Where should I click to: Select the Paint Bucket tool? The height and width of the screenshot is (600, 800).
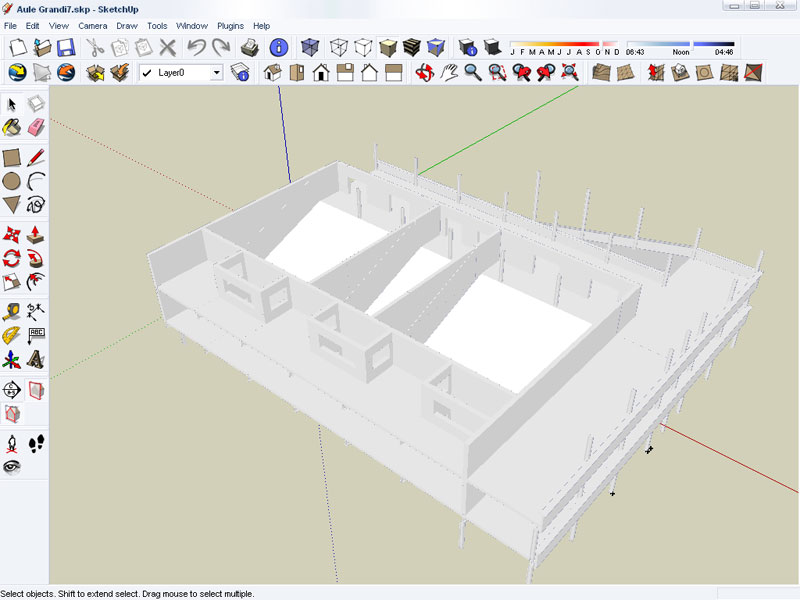click(12, 127)
